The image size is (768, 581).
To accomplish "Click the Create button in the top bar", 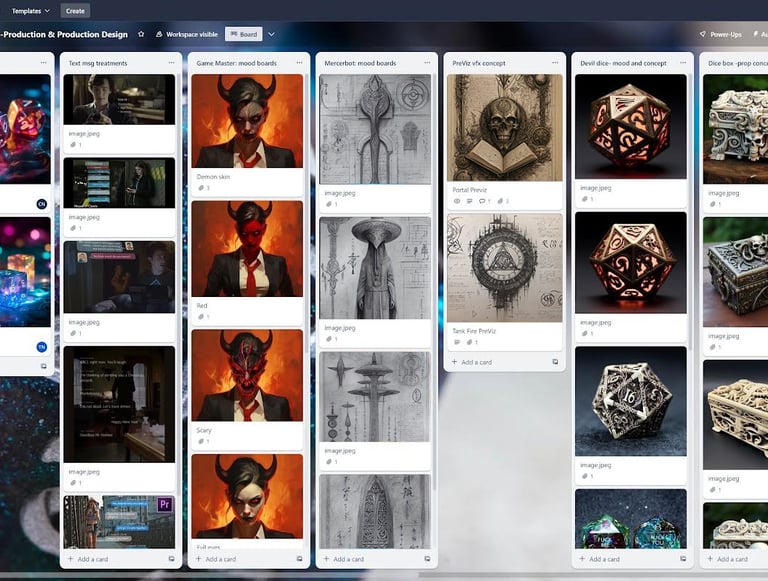I will tap(75, 11).
